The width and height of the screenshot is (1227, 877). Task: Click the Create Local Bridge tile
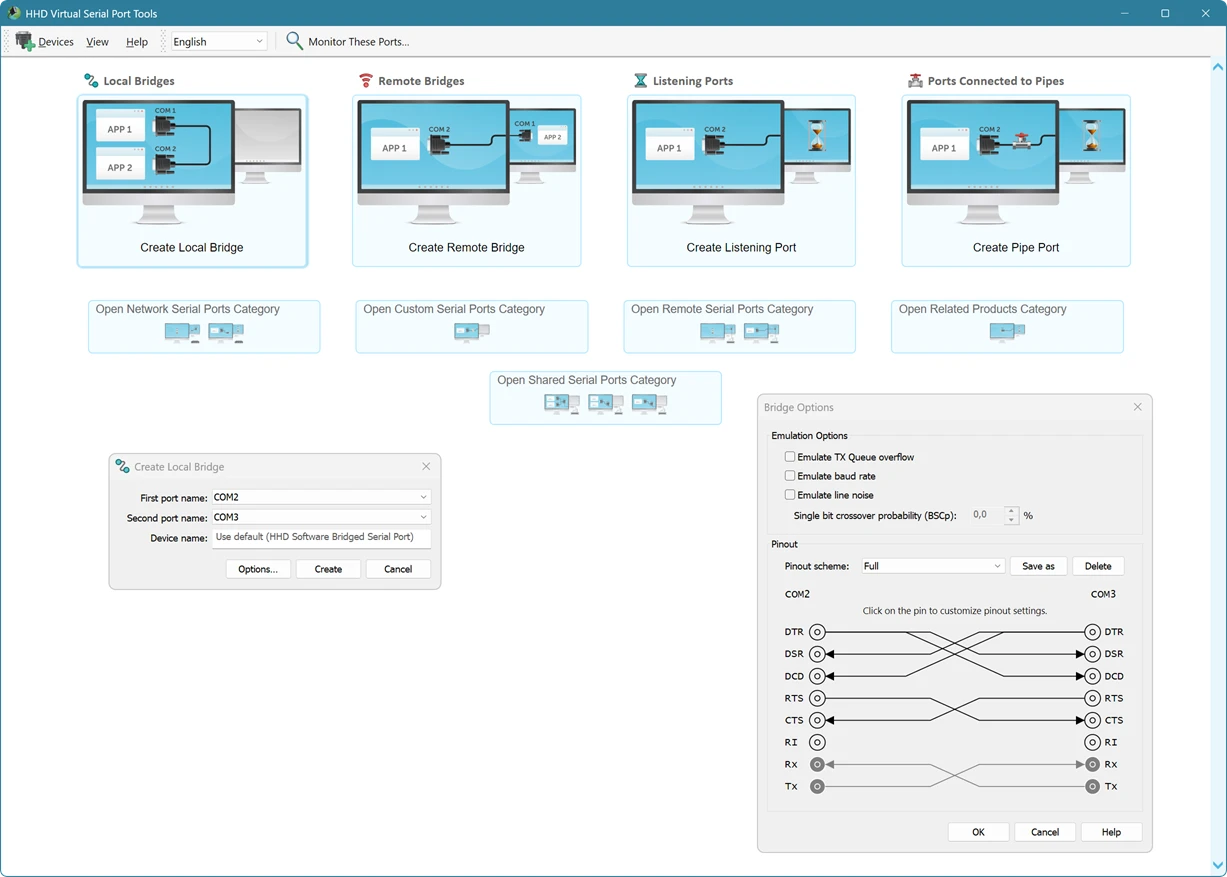coord(192,181)
